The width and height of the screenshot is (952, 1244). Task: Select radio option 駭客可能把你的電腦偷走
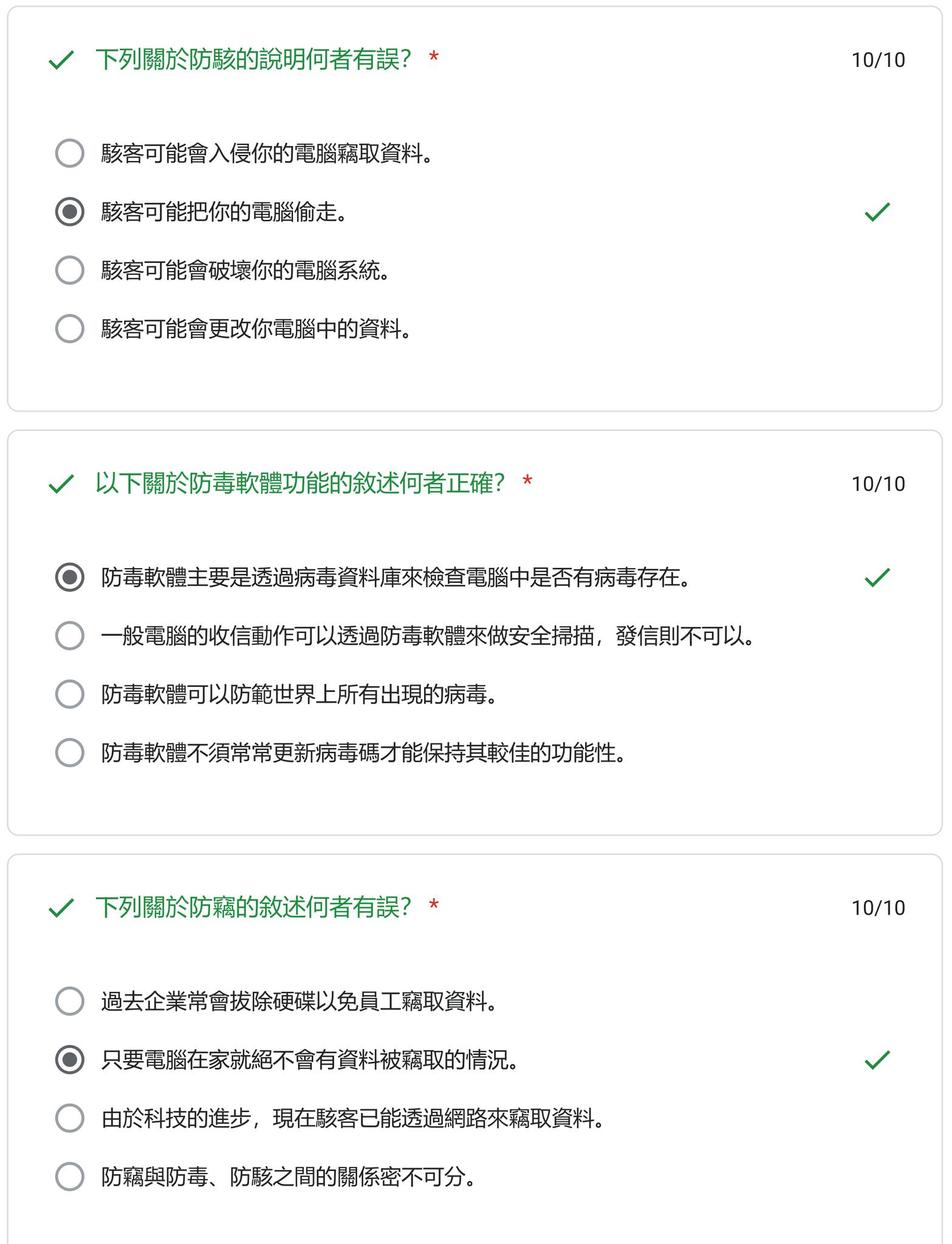[x=69, y=211]
